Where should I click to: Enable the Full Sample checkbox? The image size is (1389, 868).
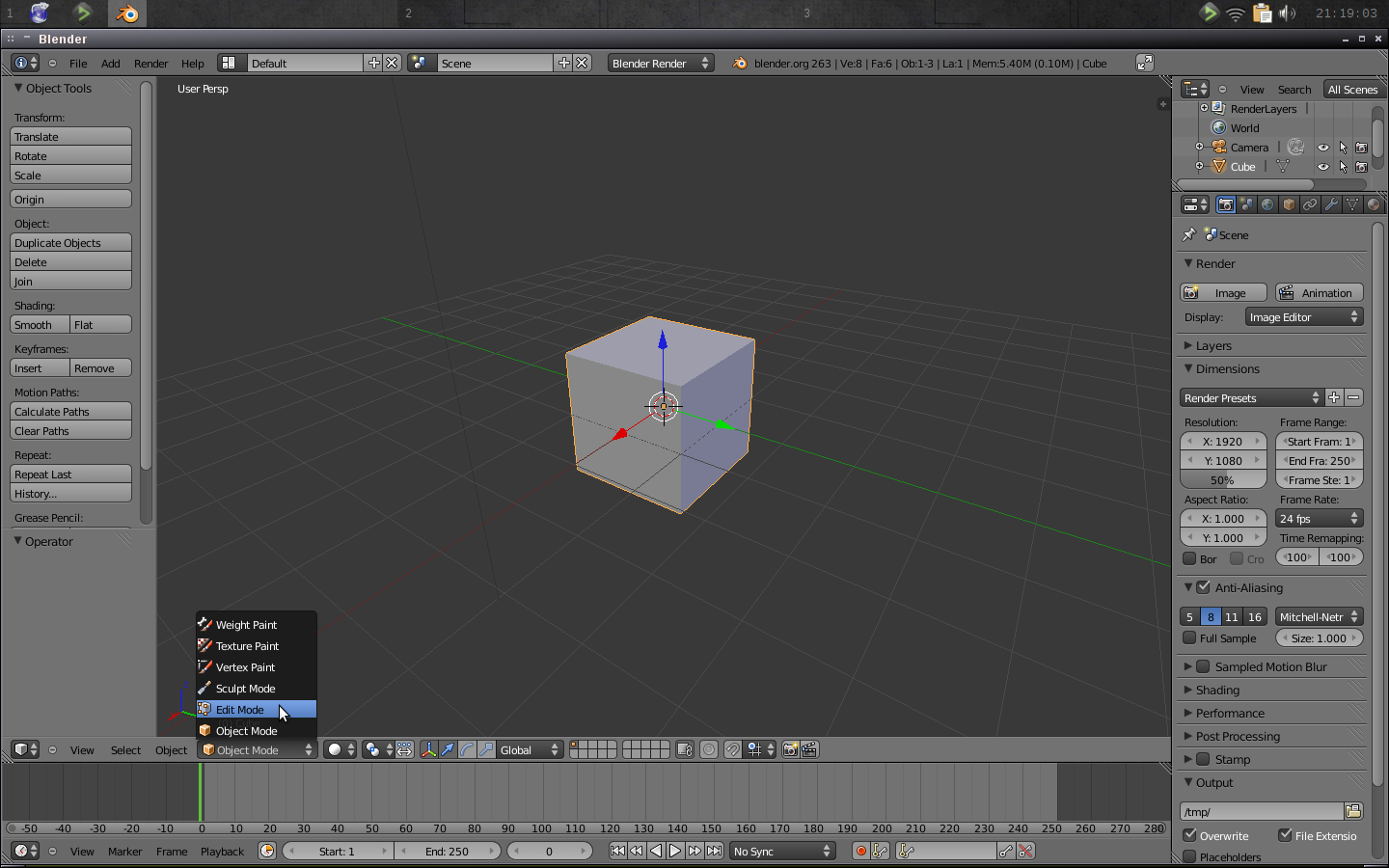1190,637
